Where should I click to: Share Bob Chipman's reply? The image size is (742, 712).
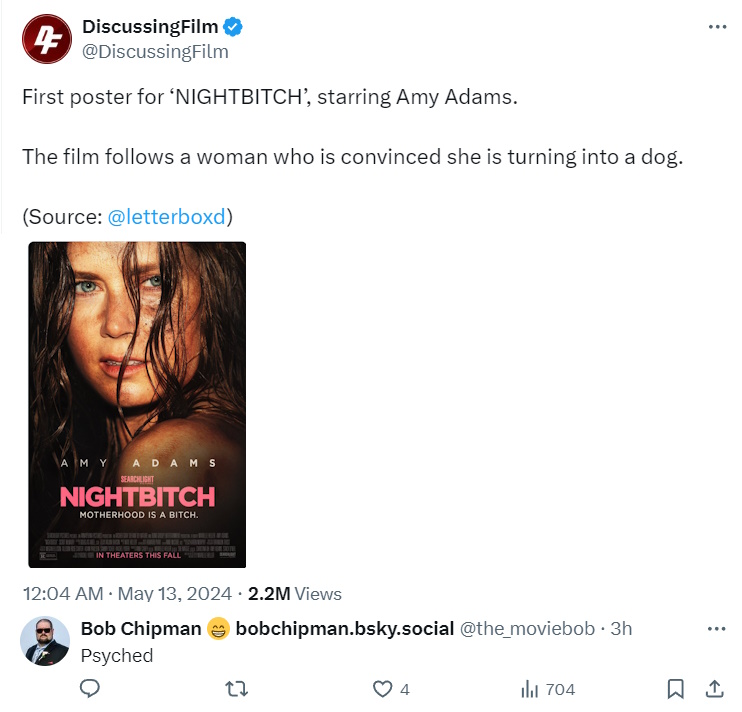click(x=715, y=689)
